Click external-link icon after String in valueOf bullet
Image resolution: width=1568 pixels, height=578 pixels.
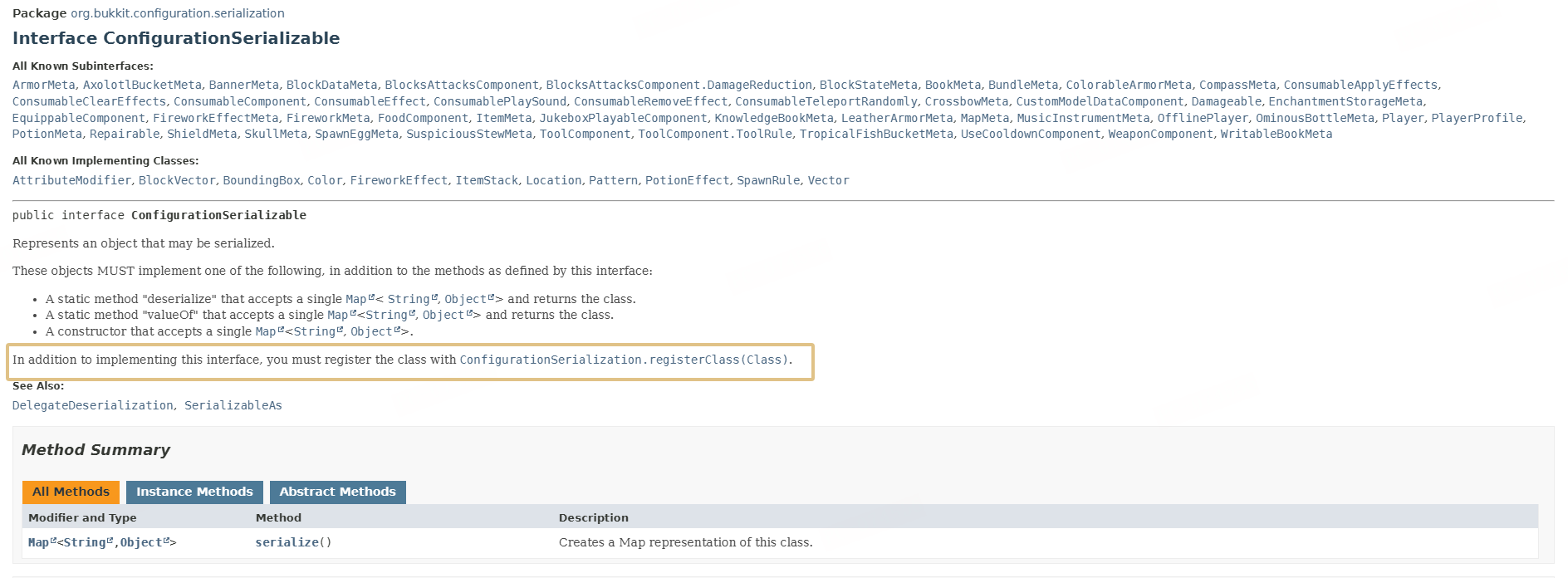pyautogui.click(x=413, y=313)
